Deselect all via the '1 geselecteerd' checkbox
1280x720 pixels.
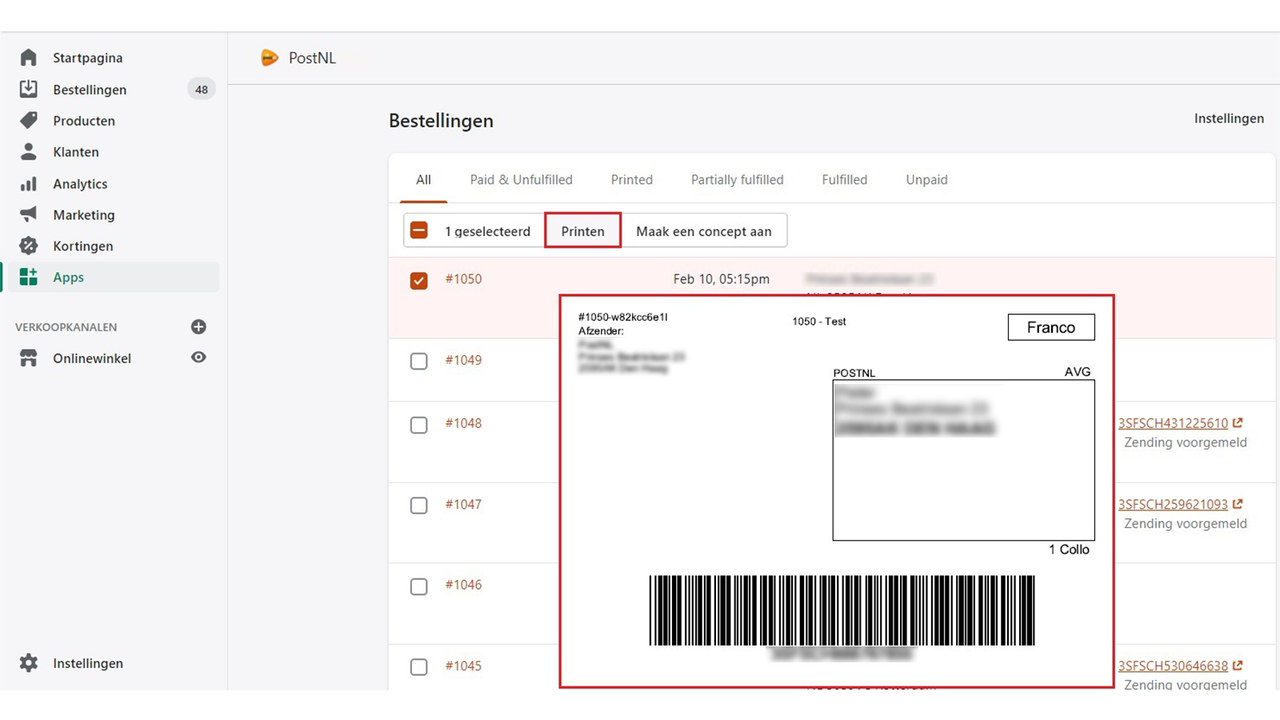[419, 231]
